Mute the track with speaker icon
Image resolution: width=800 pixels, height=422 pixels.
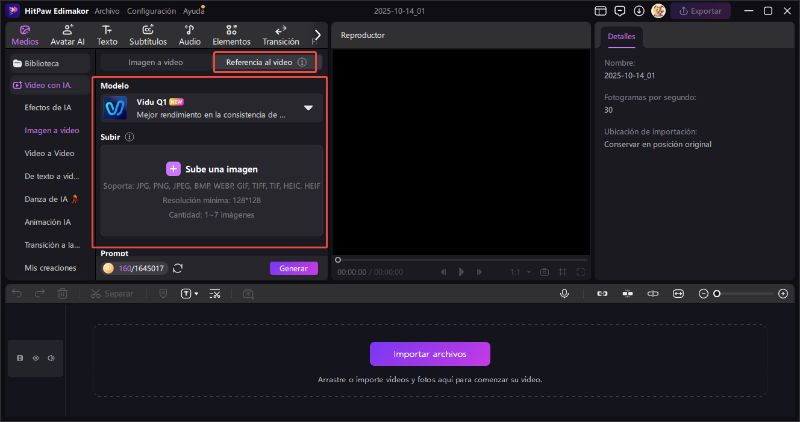[x=51, y=358]
